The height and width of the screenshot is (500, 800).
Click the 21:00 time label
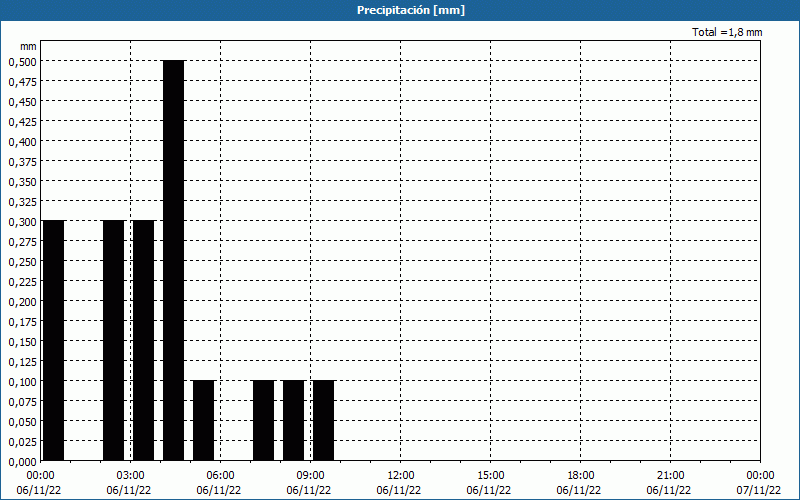pos(670,476)
